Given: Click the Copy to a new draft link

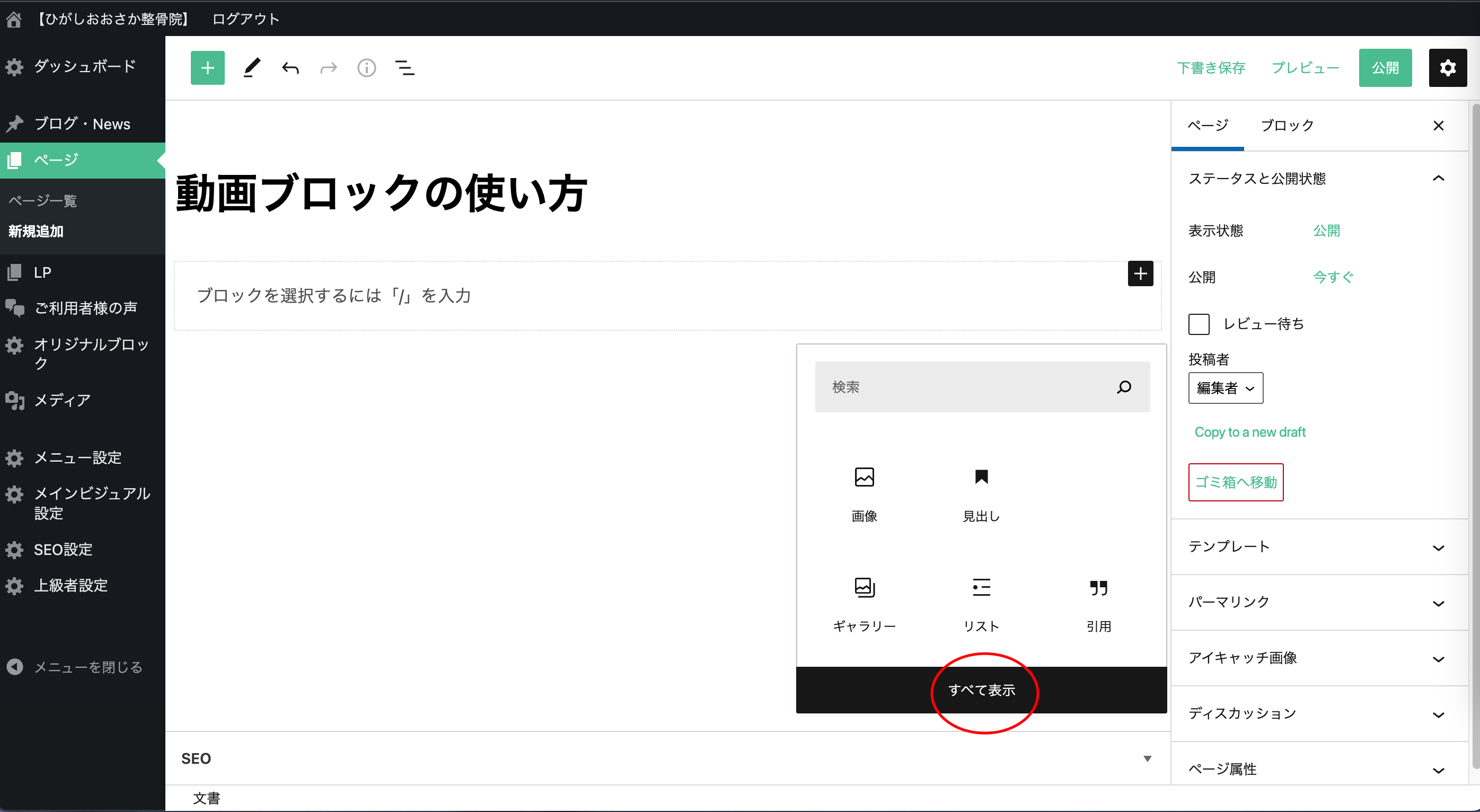Looking at the screenshot, I should point(1249,432).
